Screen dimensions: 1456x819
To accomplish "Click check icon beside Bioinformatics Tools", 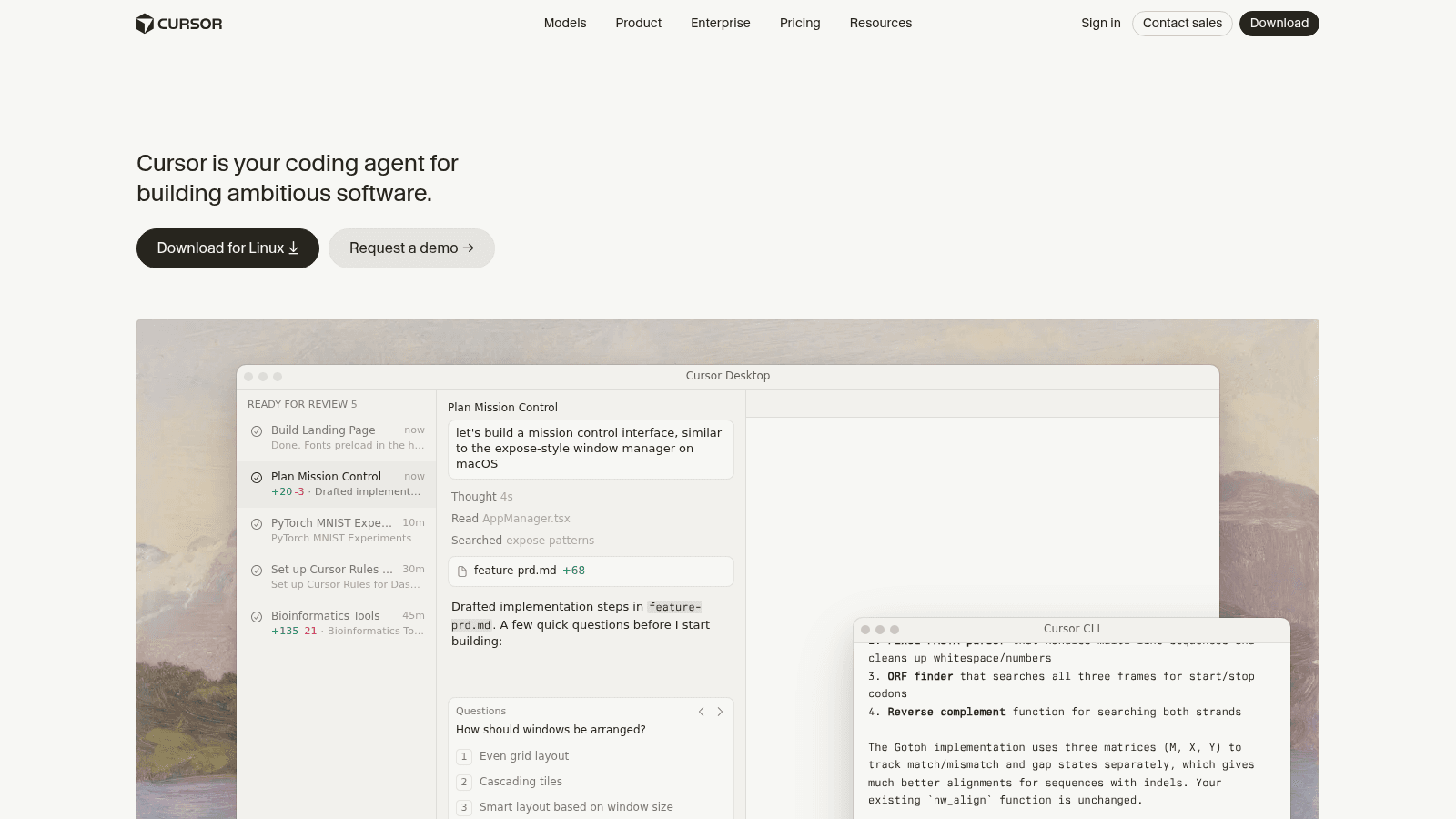I will click(257, 617).
